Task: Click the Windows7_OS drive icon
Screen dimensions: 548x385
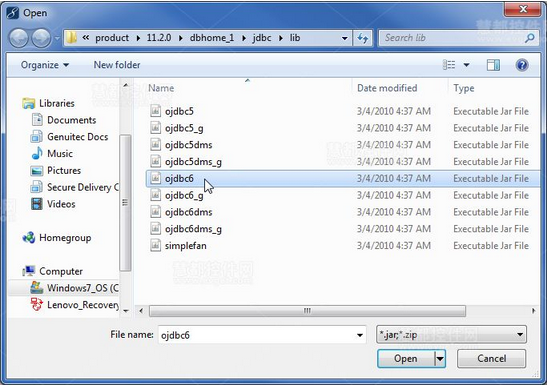Action: (37, 288)
